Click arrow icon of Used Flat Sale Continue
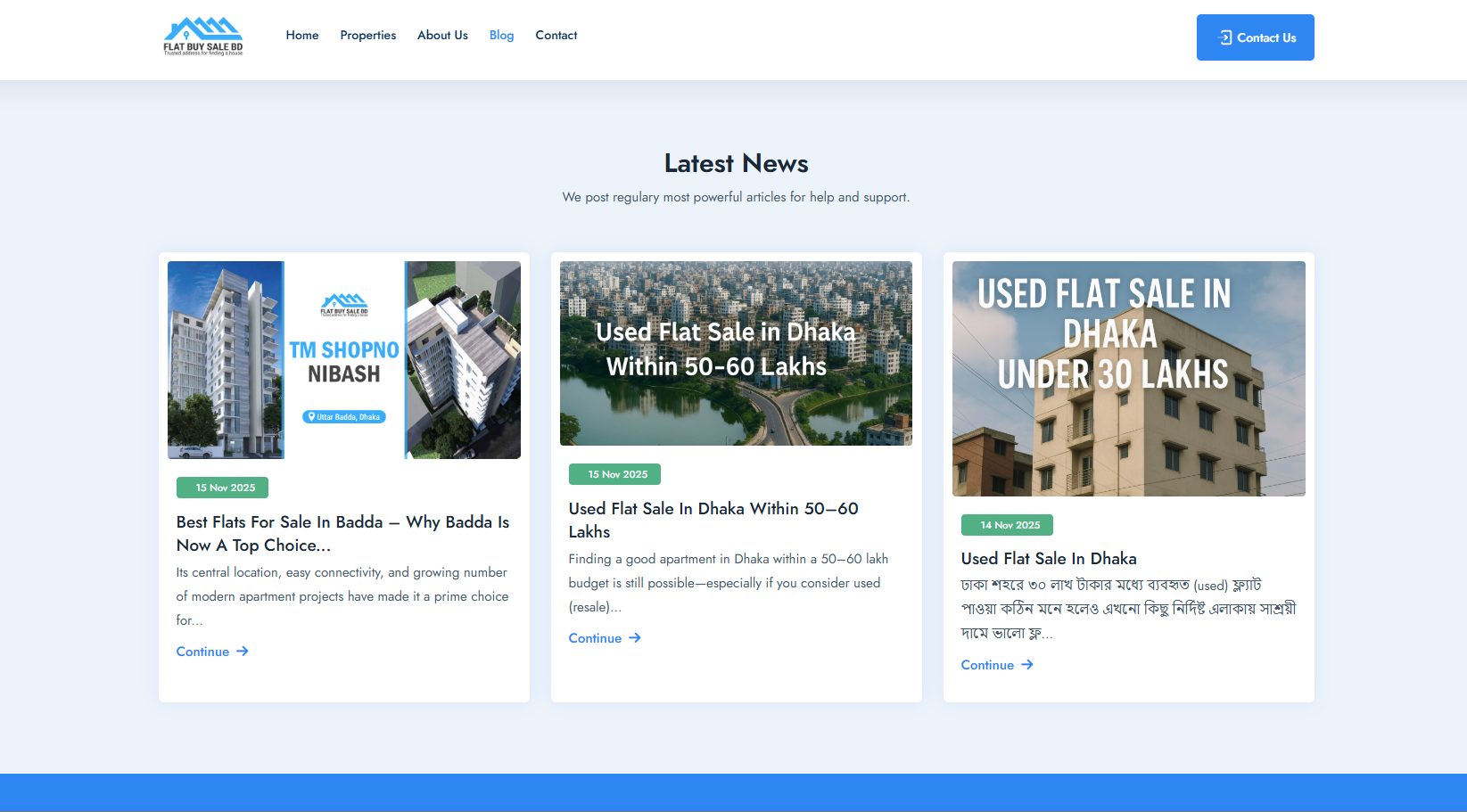 (1027, 665)
